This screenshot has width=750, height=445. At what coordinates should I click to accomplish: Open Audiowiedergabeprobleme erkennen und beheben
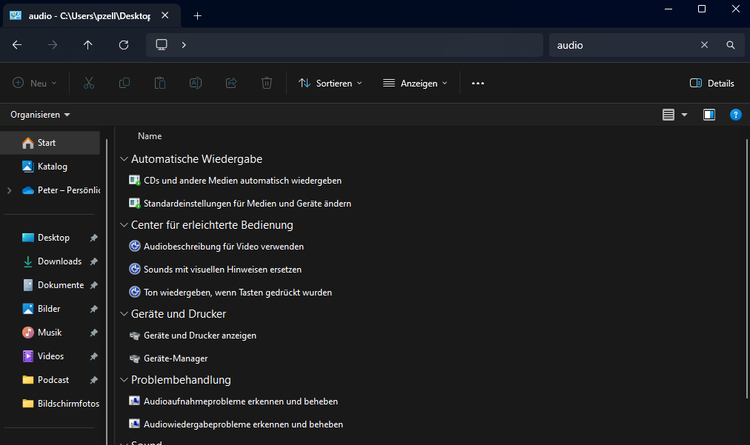click(243, 424)
